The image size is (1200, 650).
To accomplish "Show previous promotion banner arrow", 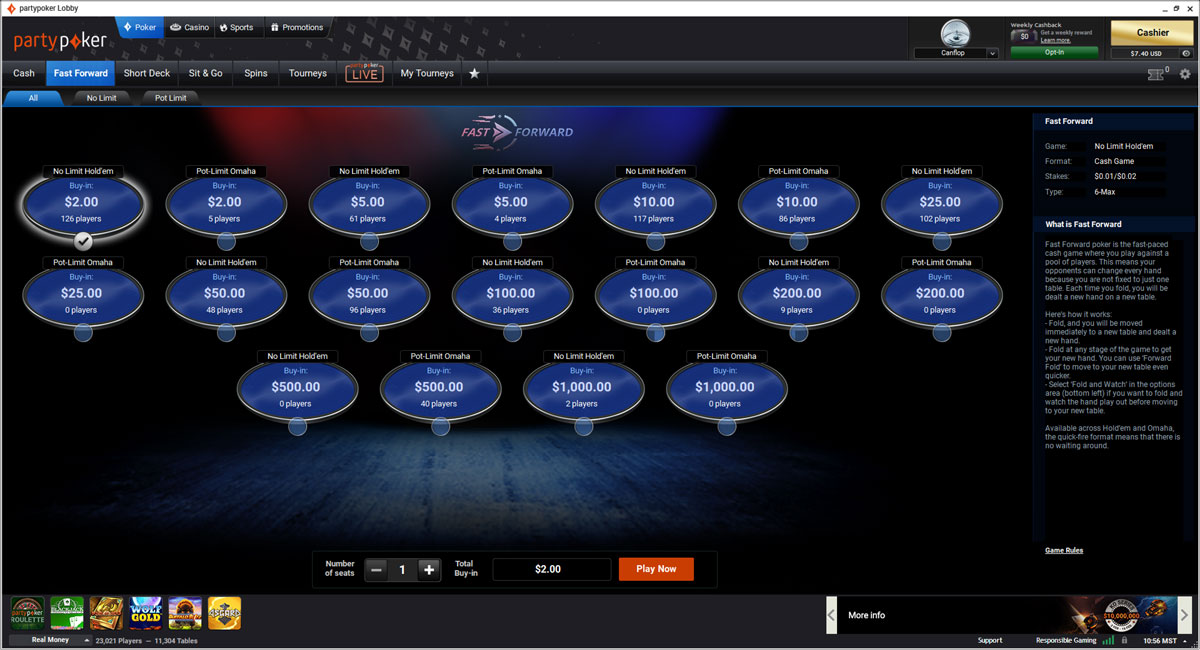I will click(831, 615).
